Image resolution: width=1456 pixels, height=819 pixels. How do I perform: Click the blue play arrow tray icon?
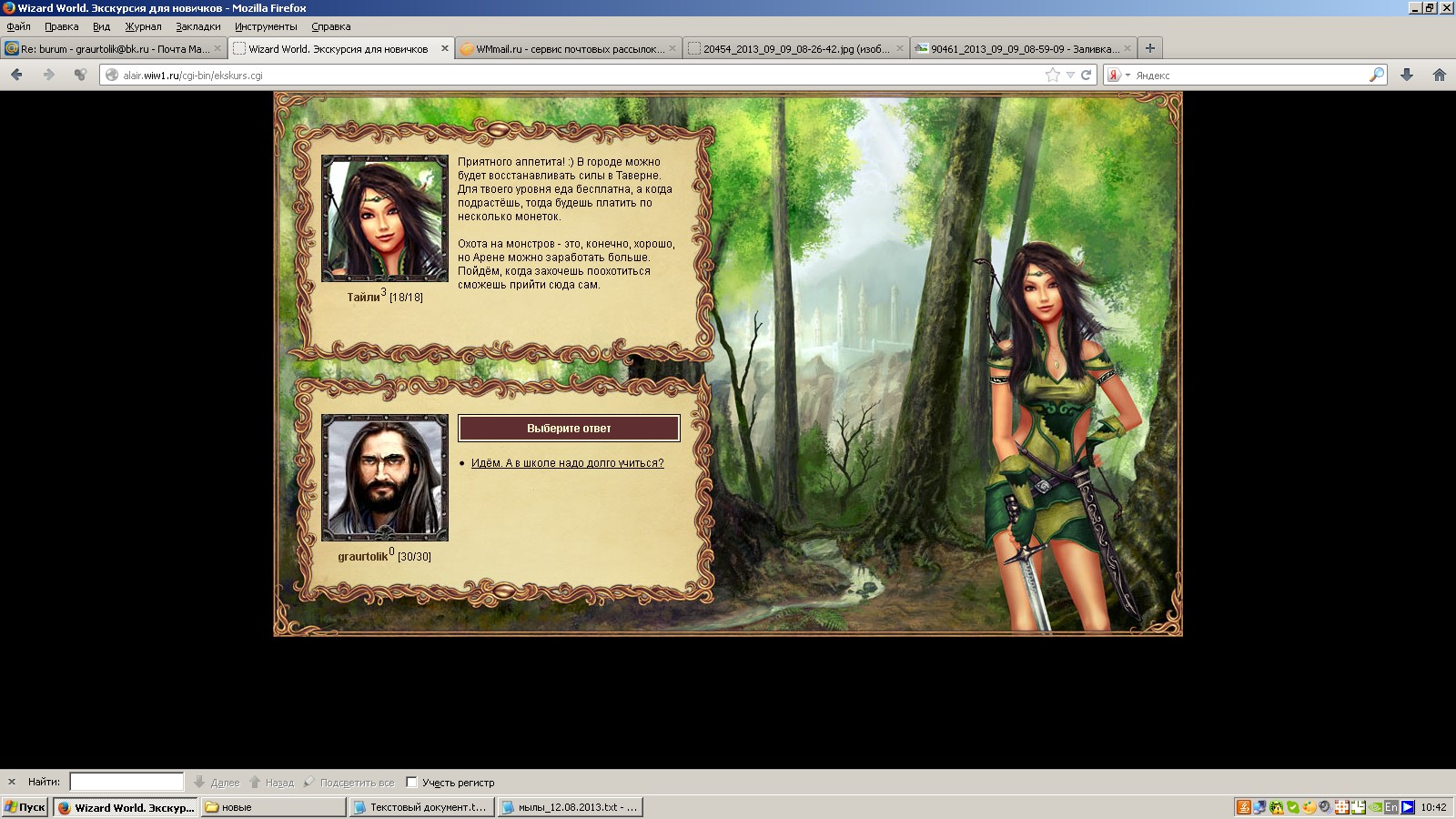click(1408, 807)
